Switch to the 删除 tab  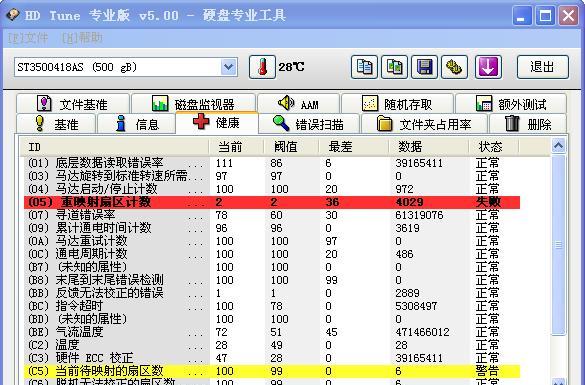click(528, 123)
